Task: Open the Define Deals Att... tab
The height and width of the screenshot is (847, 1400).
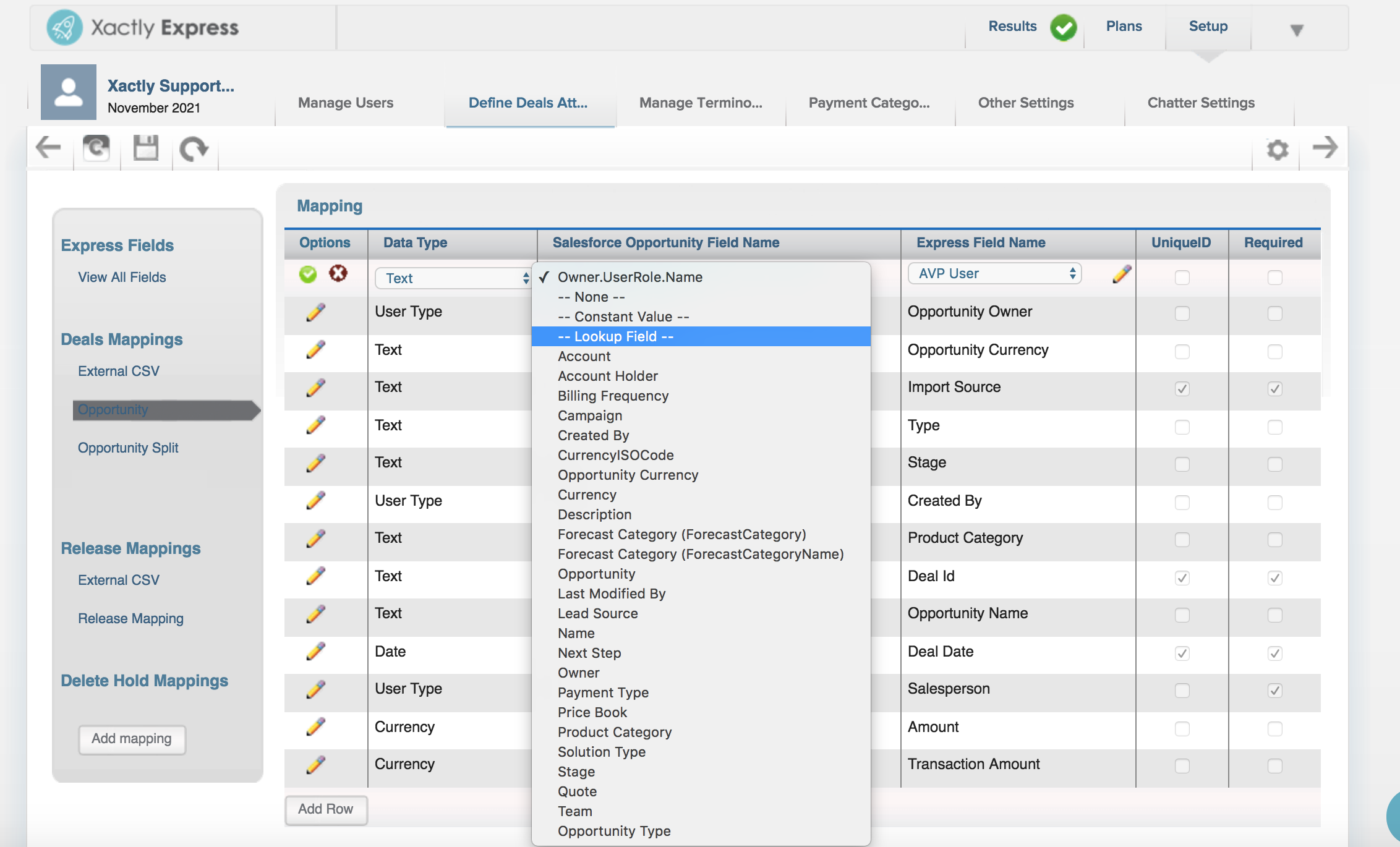Action: coord(528,103)
